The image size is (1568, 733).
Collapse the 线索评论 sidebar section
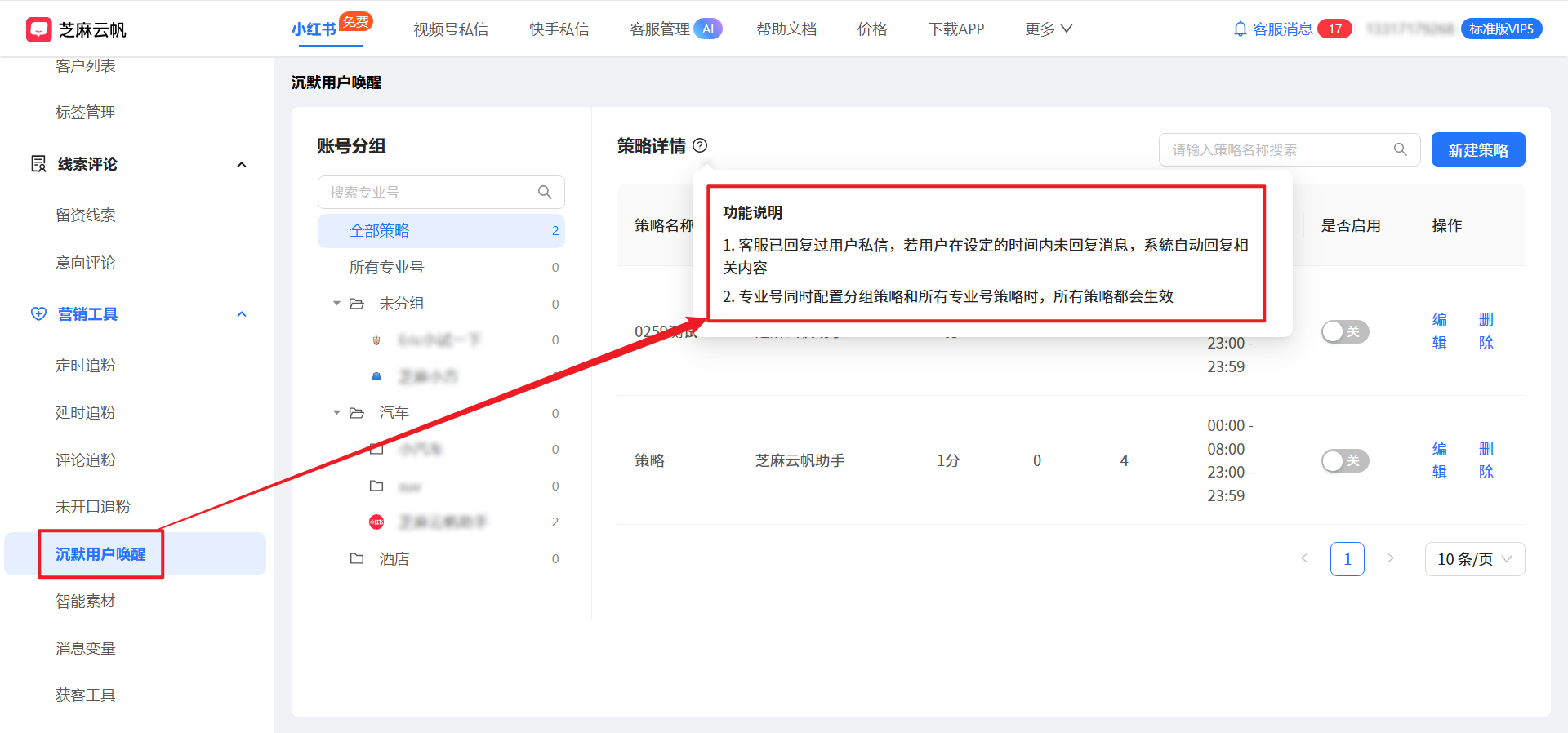pos(242,164)
